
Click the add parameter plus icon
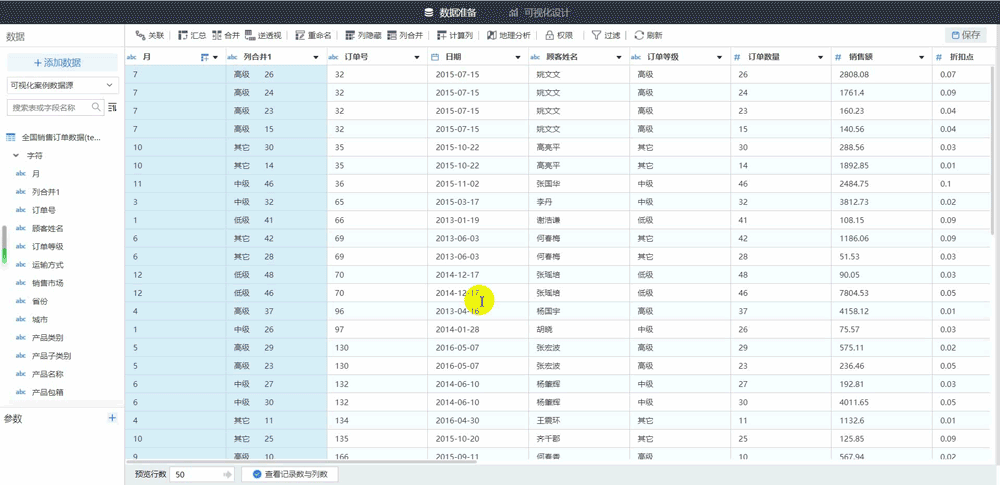click(x=112, y=419)
